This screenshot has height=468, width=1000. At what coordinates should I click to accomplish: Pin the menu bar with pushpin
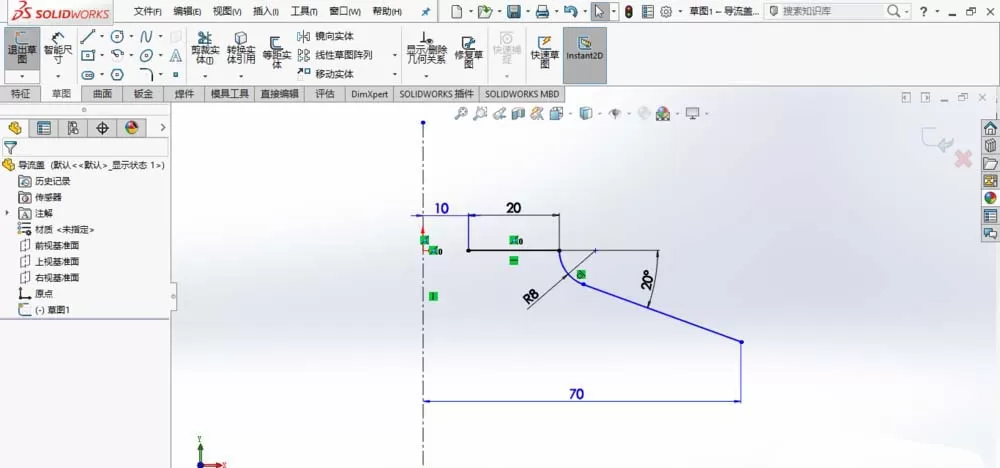pyautogui.click(x=426, y=11)
